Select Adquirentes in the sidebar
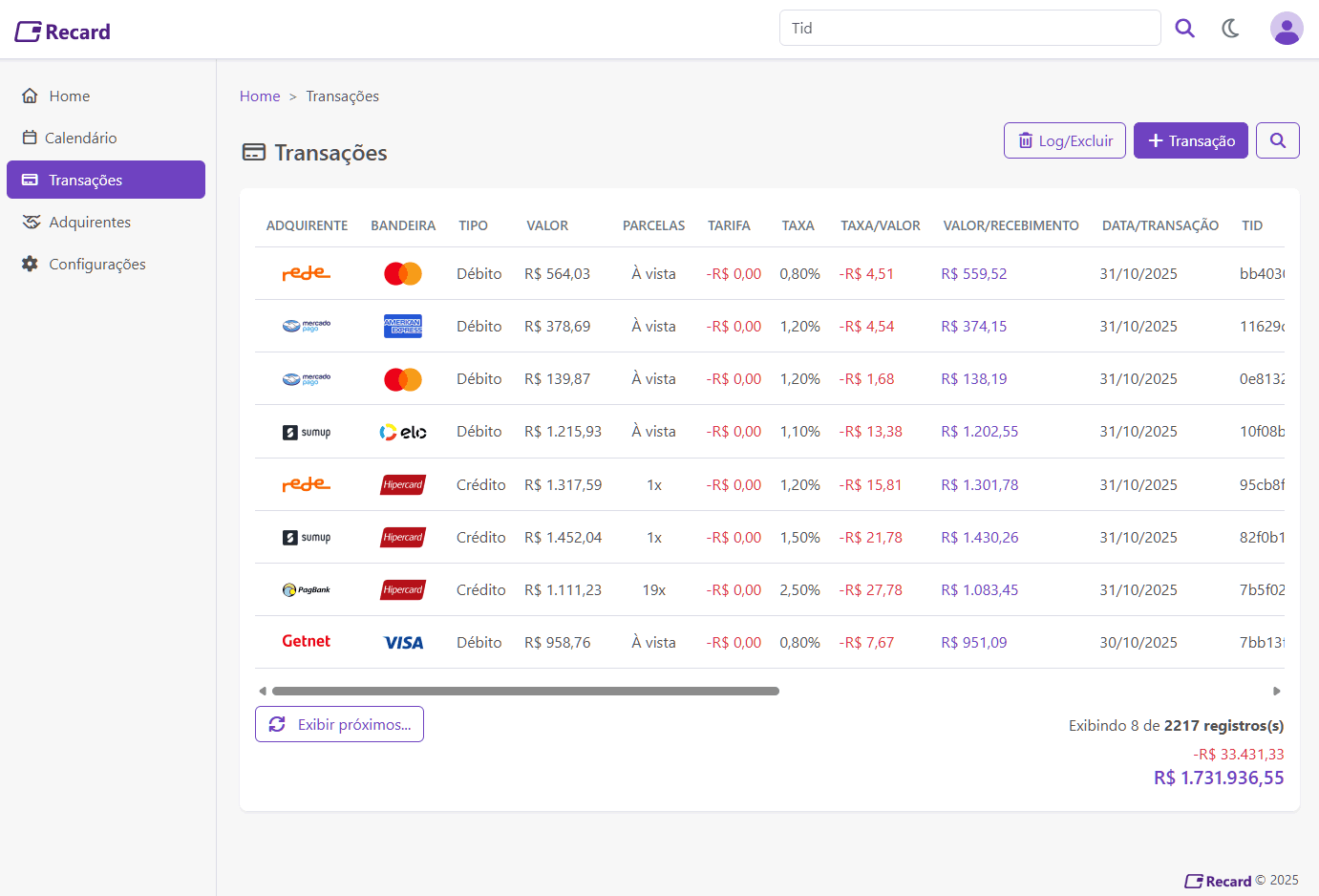 (89, 223)
